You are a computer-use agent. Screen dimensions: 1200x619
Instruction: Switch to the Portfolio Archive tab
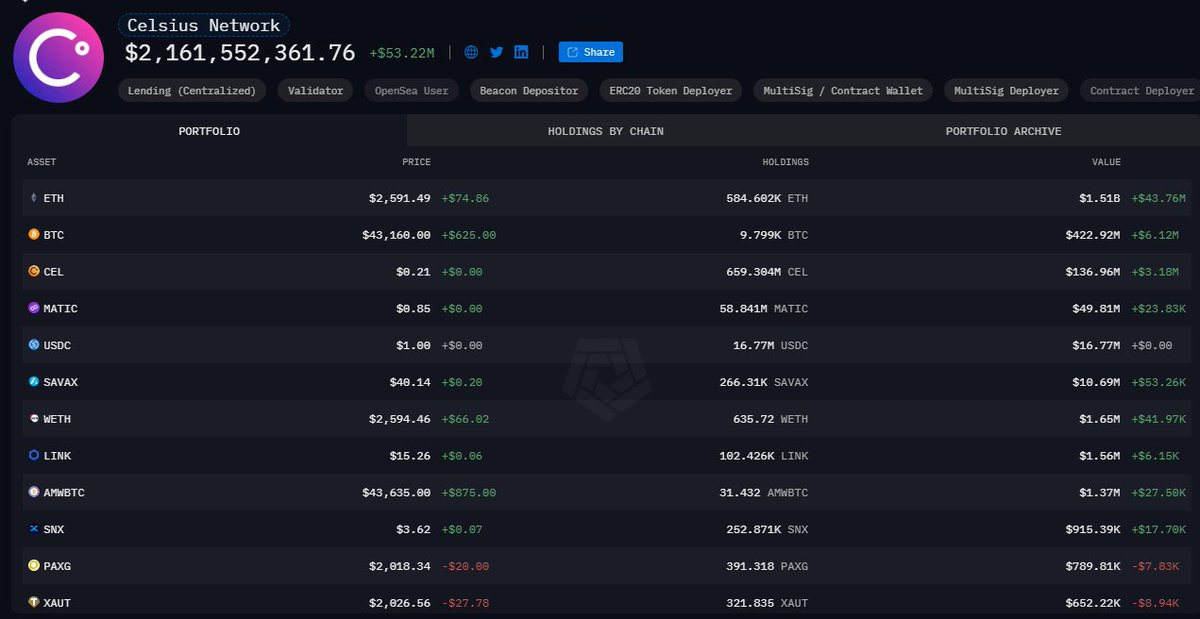pos(1002,131)
